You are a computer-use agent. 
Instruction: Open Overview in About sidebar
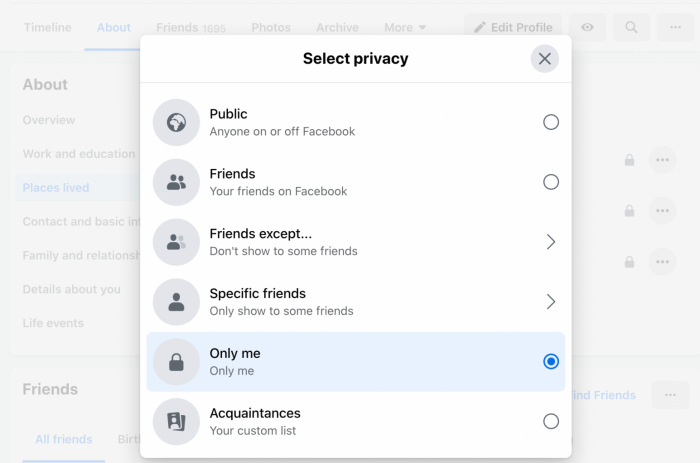click(x=49, y=120)
